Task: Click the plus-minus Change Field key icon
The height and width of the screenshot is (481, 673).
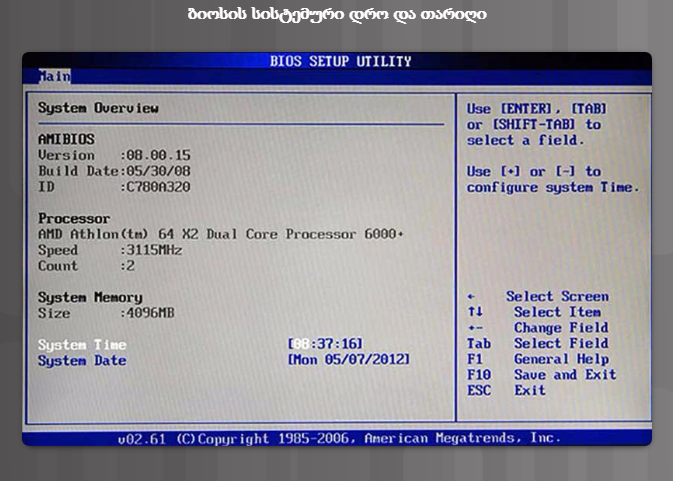Action: click(x=475, y=328)
